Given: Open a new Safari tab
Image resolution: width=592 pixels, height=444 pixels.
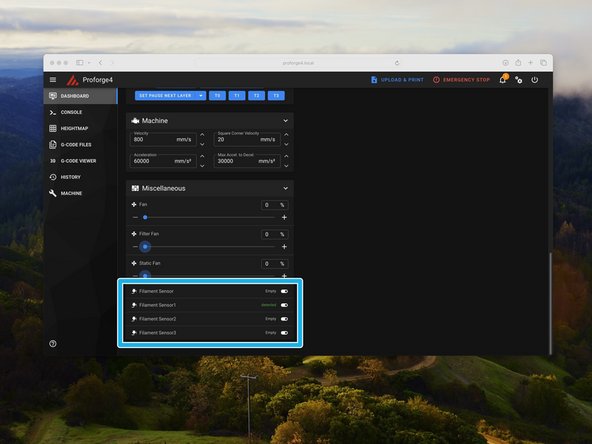Looking at the screenshot, I should (530, 63).
